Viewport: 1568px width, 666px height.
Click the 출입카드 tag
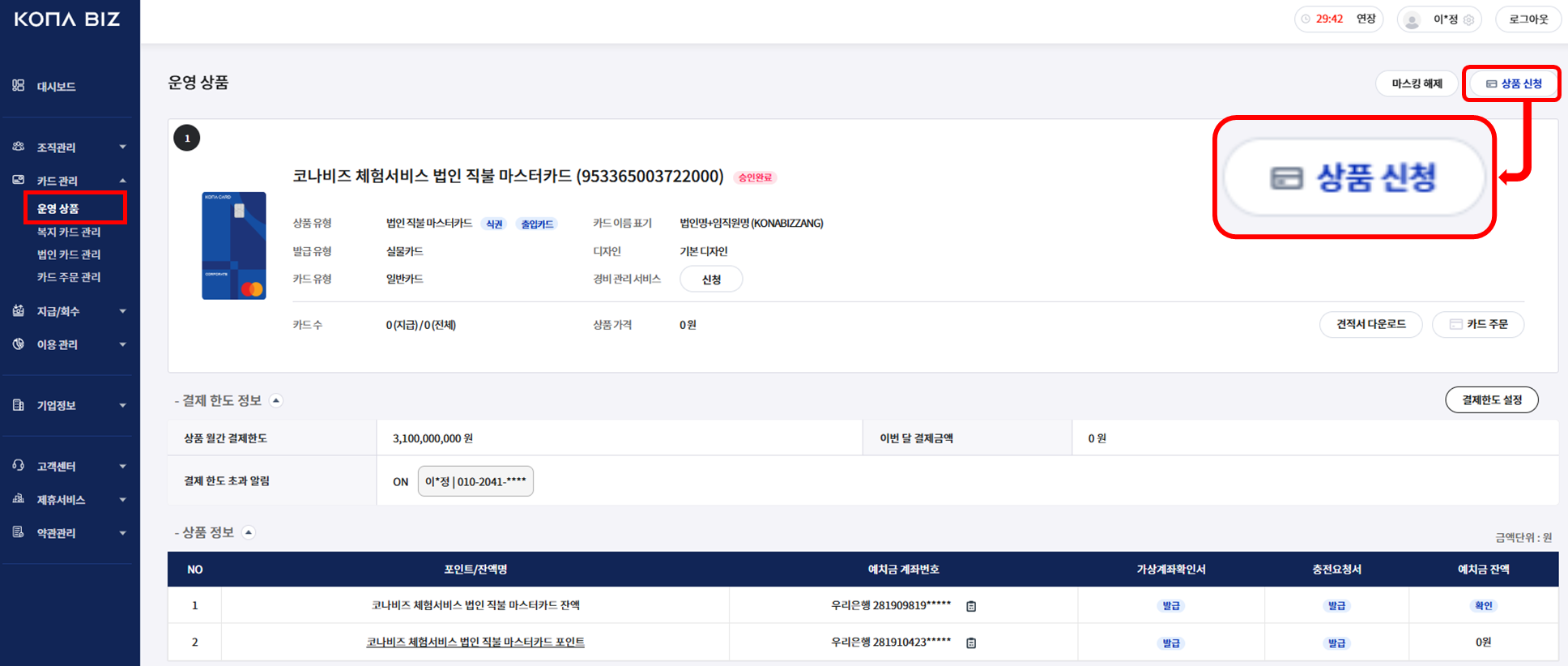click(537, 224)
